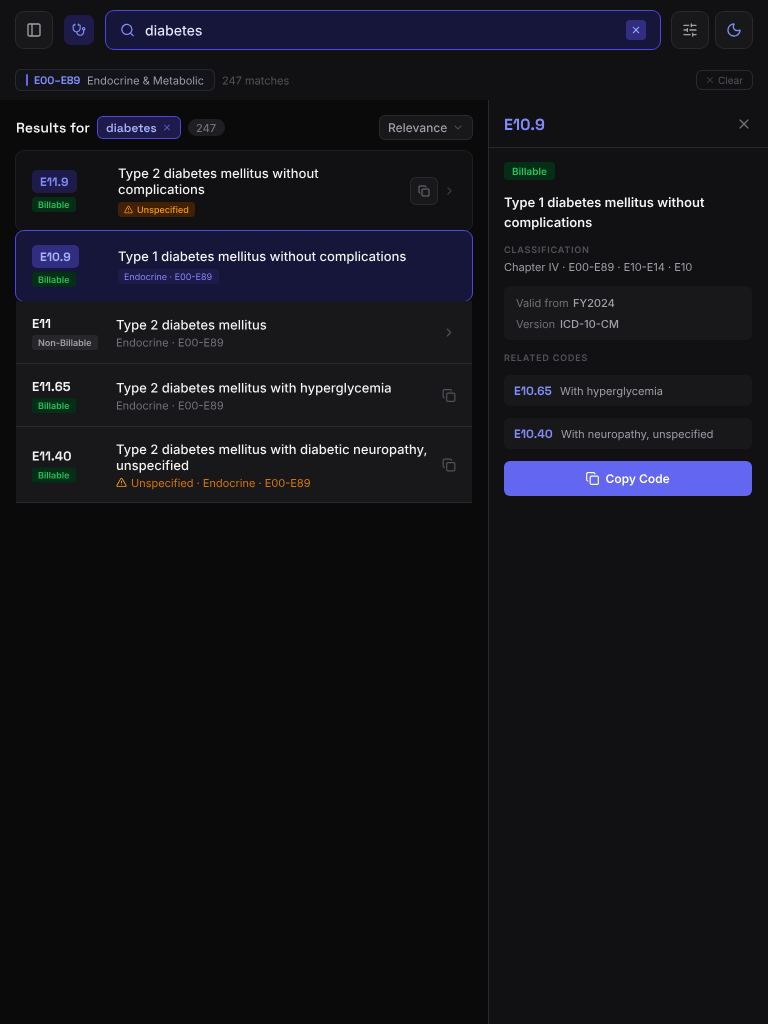Toggle dark mode moon icon
Screen dimensions: 768x1024
734,30
